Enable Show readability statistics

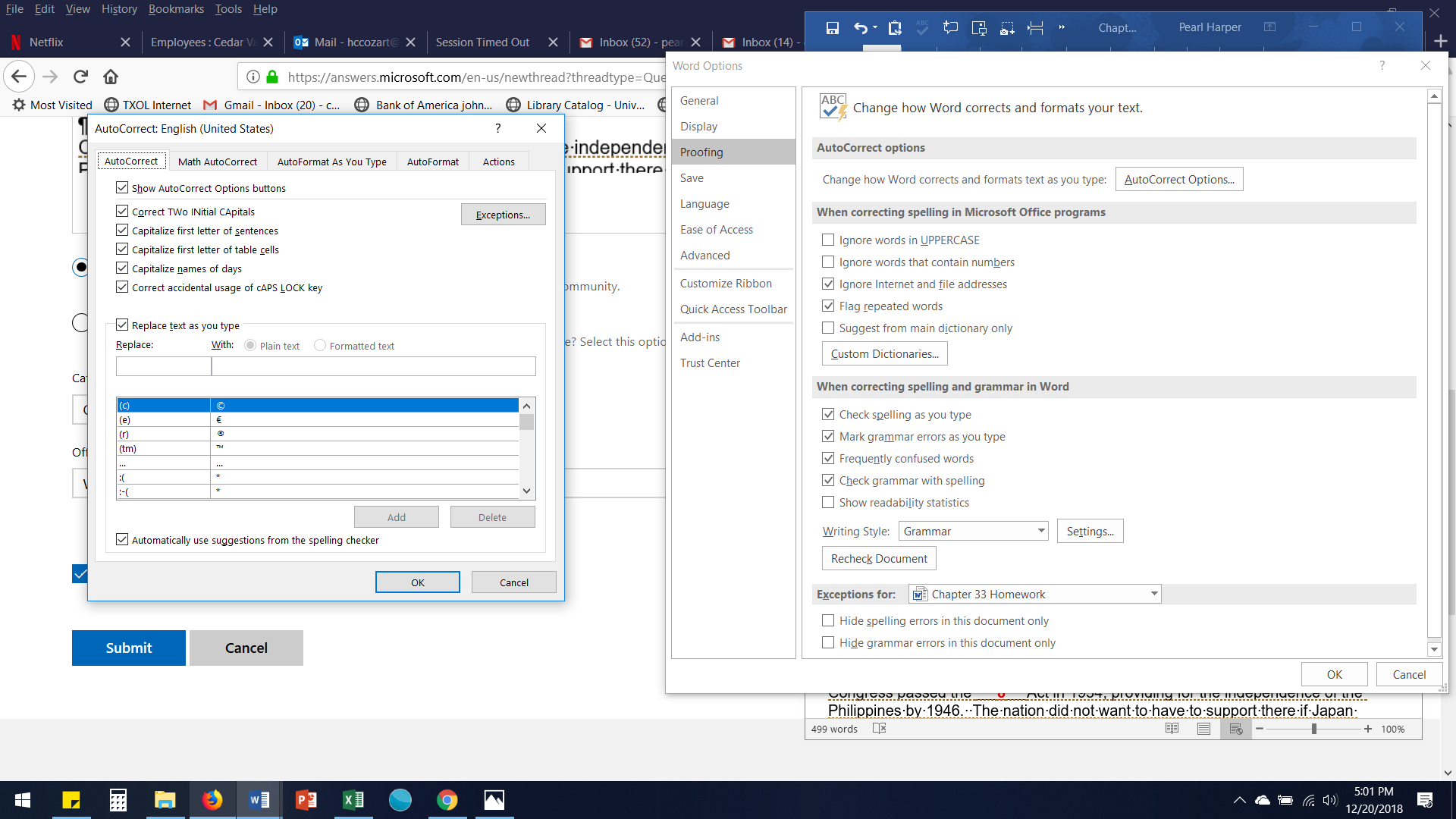click(828, 502)
